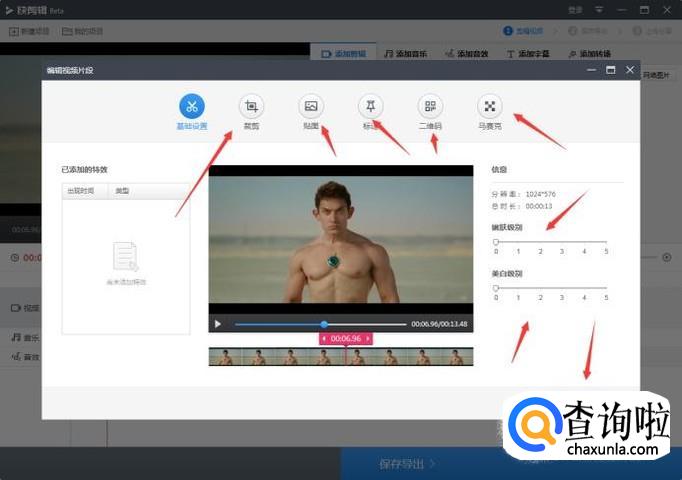The image size is (682, 480).
Task: Click the 美白级别 slider handle
Action: point(496,288)
